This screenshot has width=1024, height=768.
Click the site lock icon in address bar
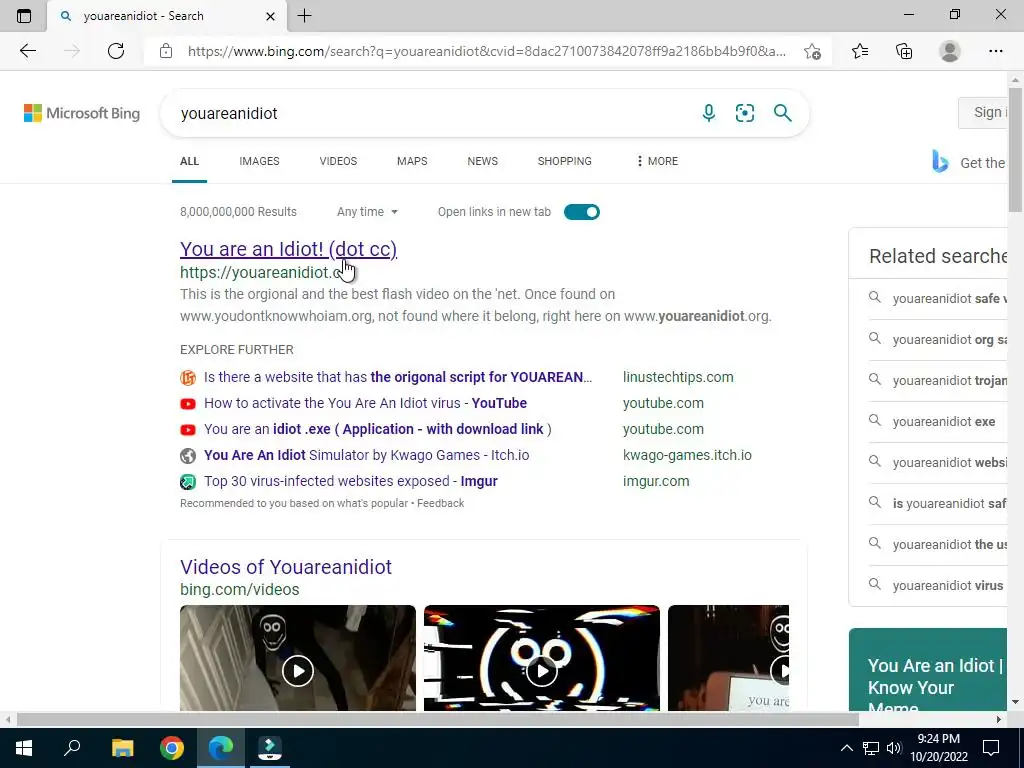[166, 51]
